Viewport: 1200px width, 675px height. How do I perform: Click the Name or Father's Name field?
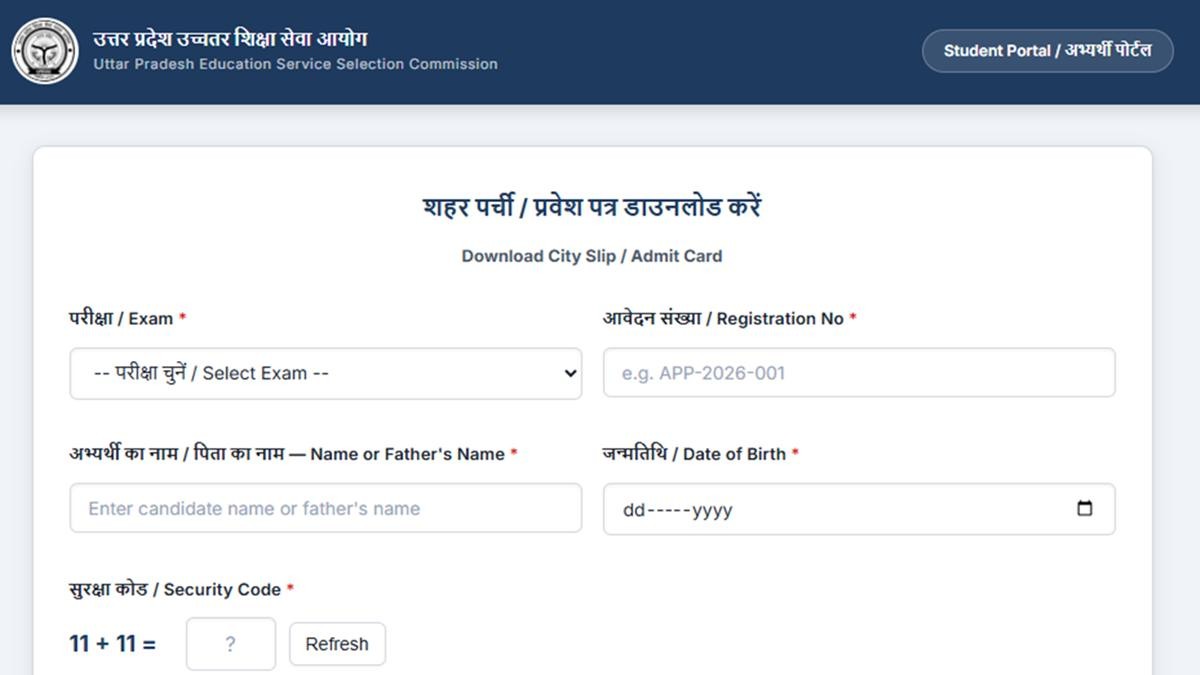pyautogui.click(x=325, y=508)
